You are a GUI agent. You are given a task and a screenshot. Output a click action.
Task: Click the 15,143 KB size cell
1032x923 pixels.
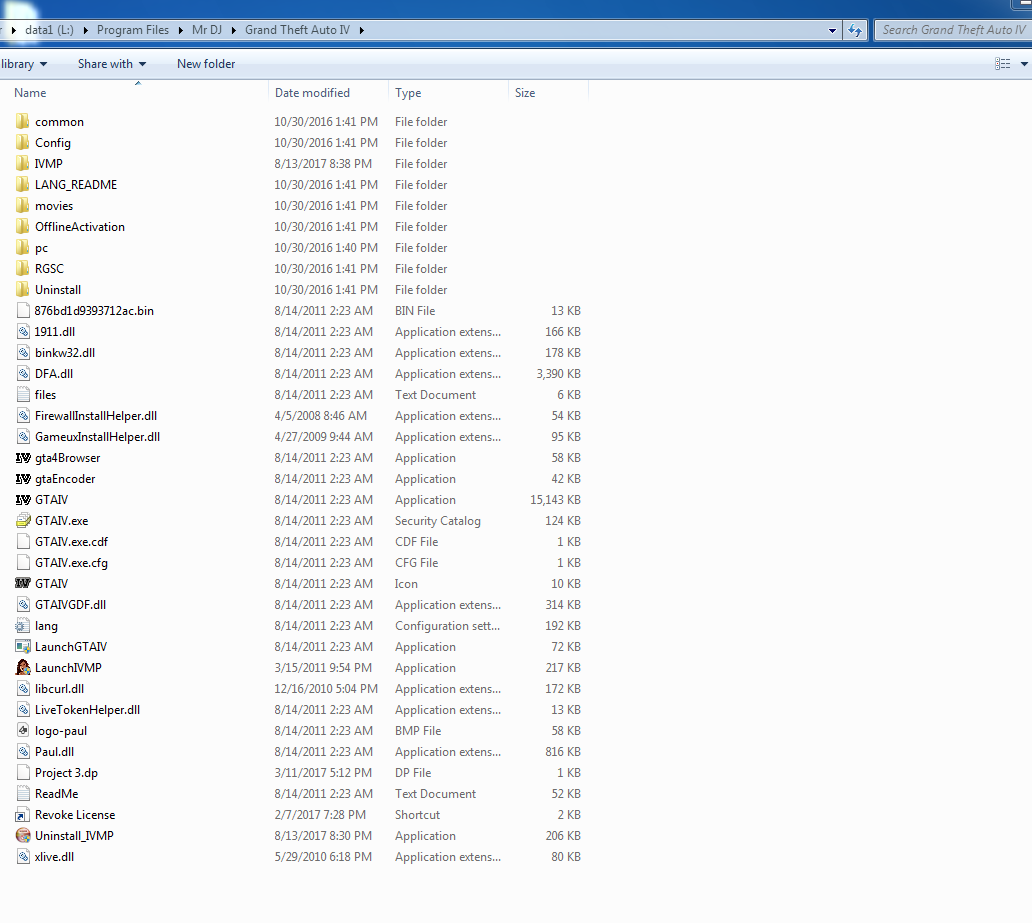click(555, 500)
